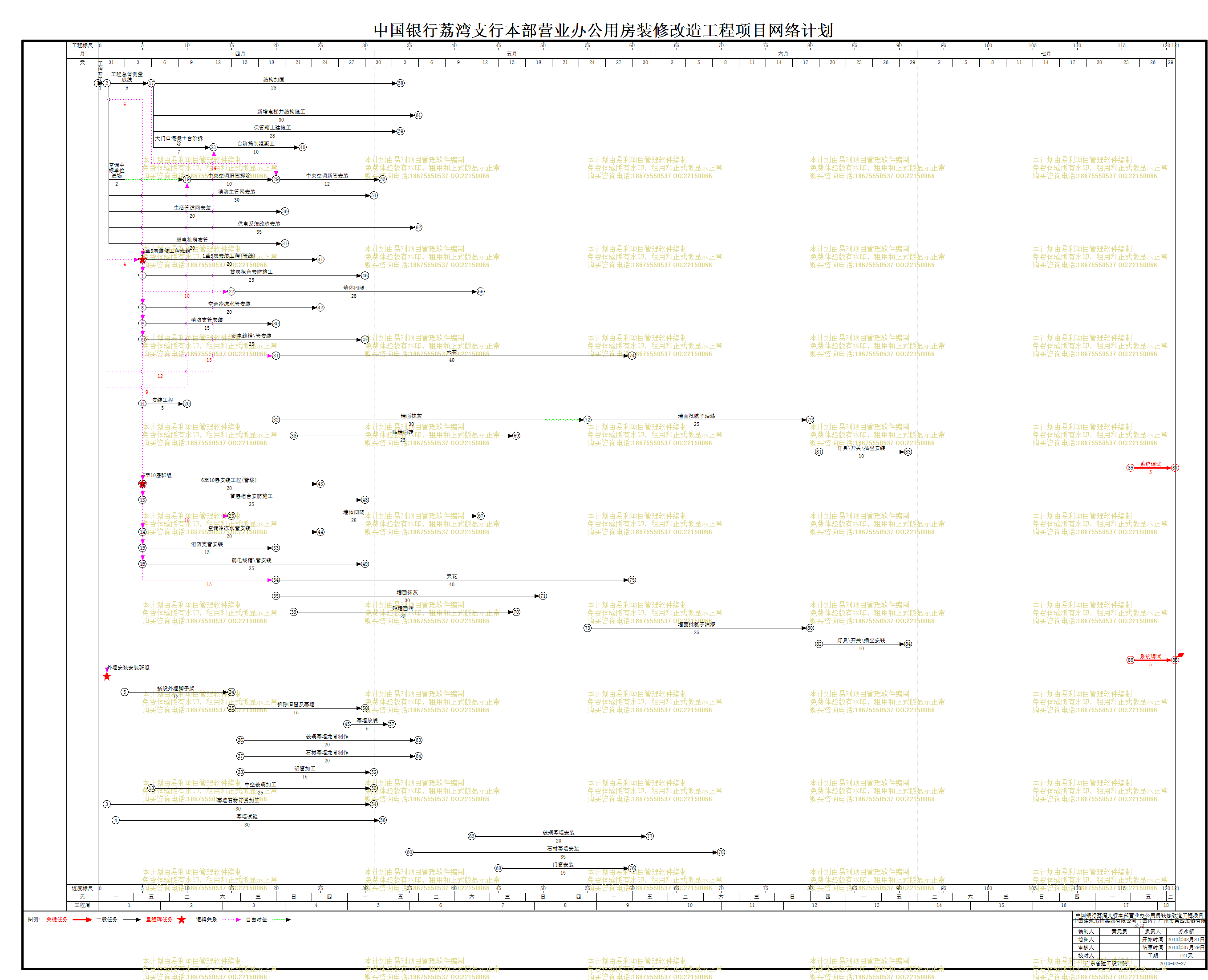Image resolution: width=1208 pixels, height=980 pixels.
Task: Click the 生活管道网安装 task label
Action: (192, 208)
